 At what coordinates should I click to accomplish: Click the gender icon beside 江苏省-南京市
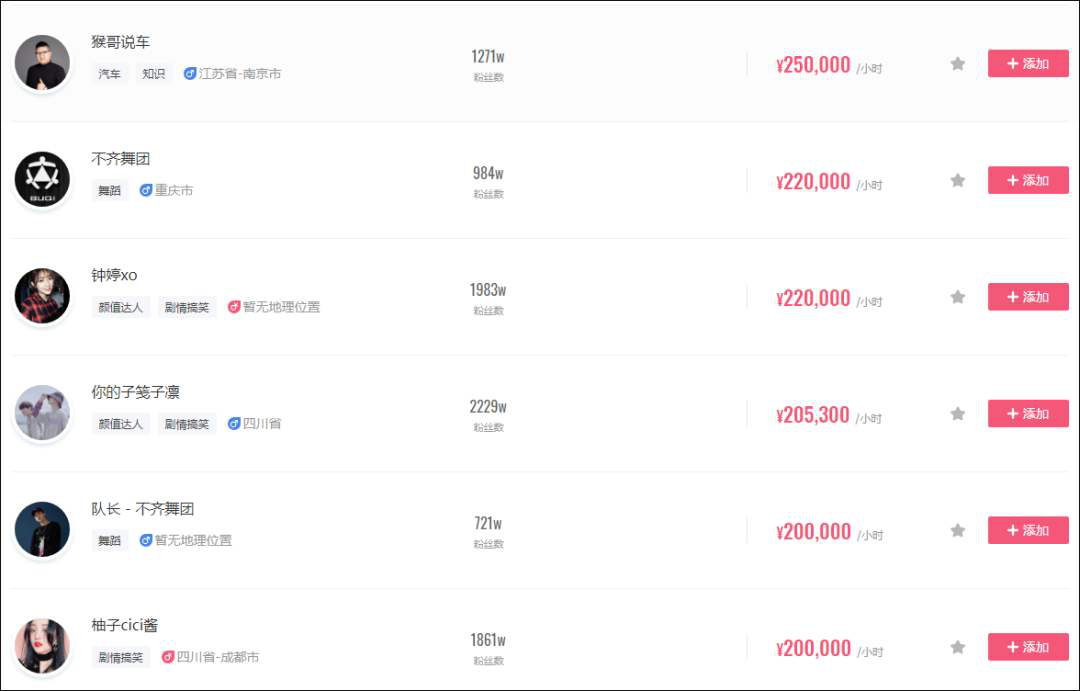190,74
